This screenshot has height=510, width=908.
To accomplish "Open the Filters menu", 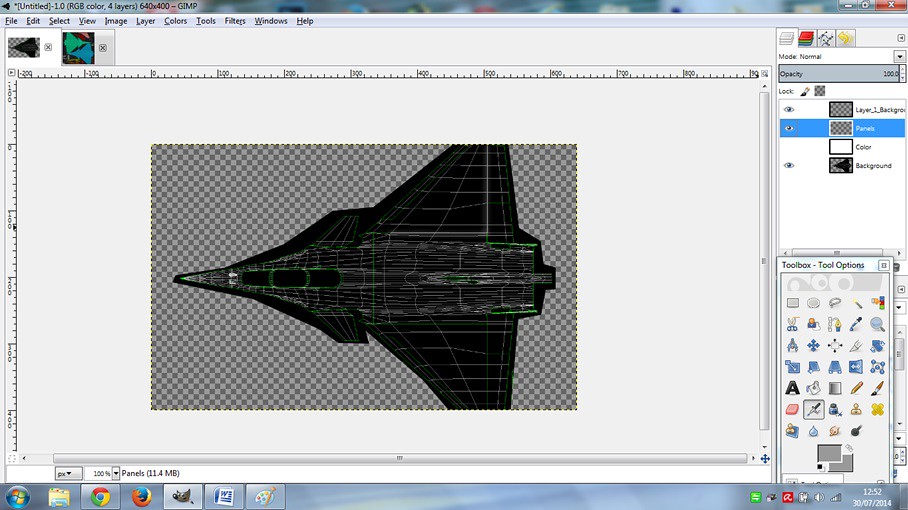I will [x=235, y=21].
